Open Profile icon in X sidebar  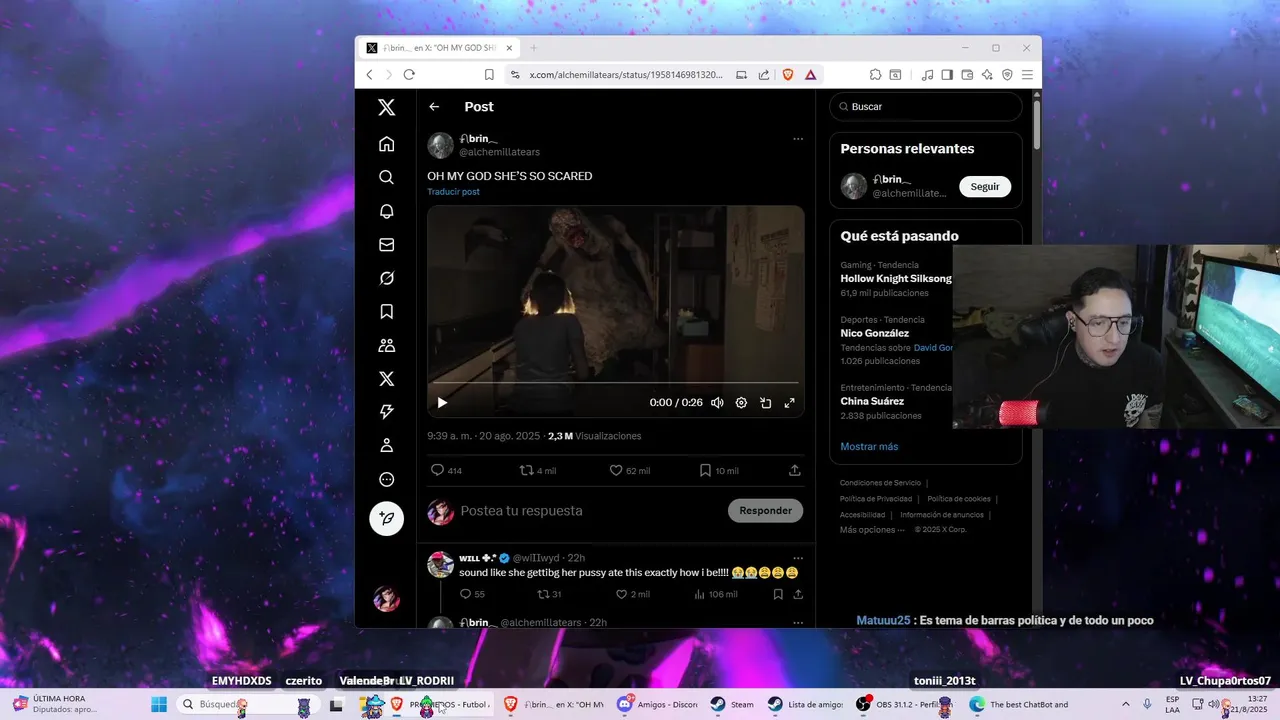tap(387, 446)
